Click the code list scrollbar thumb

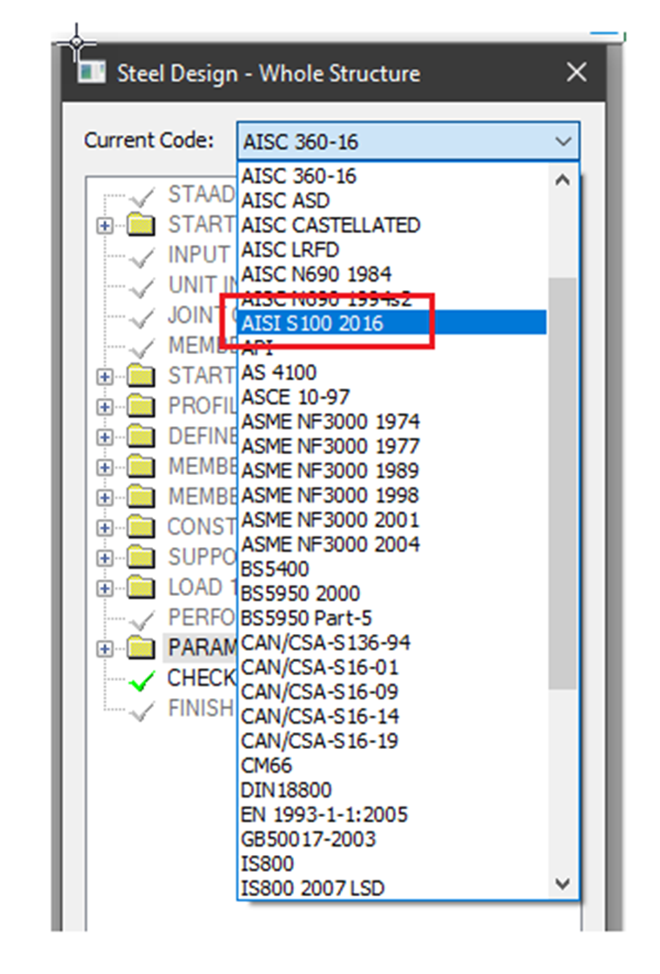[563, 483]
